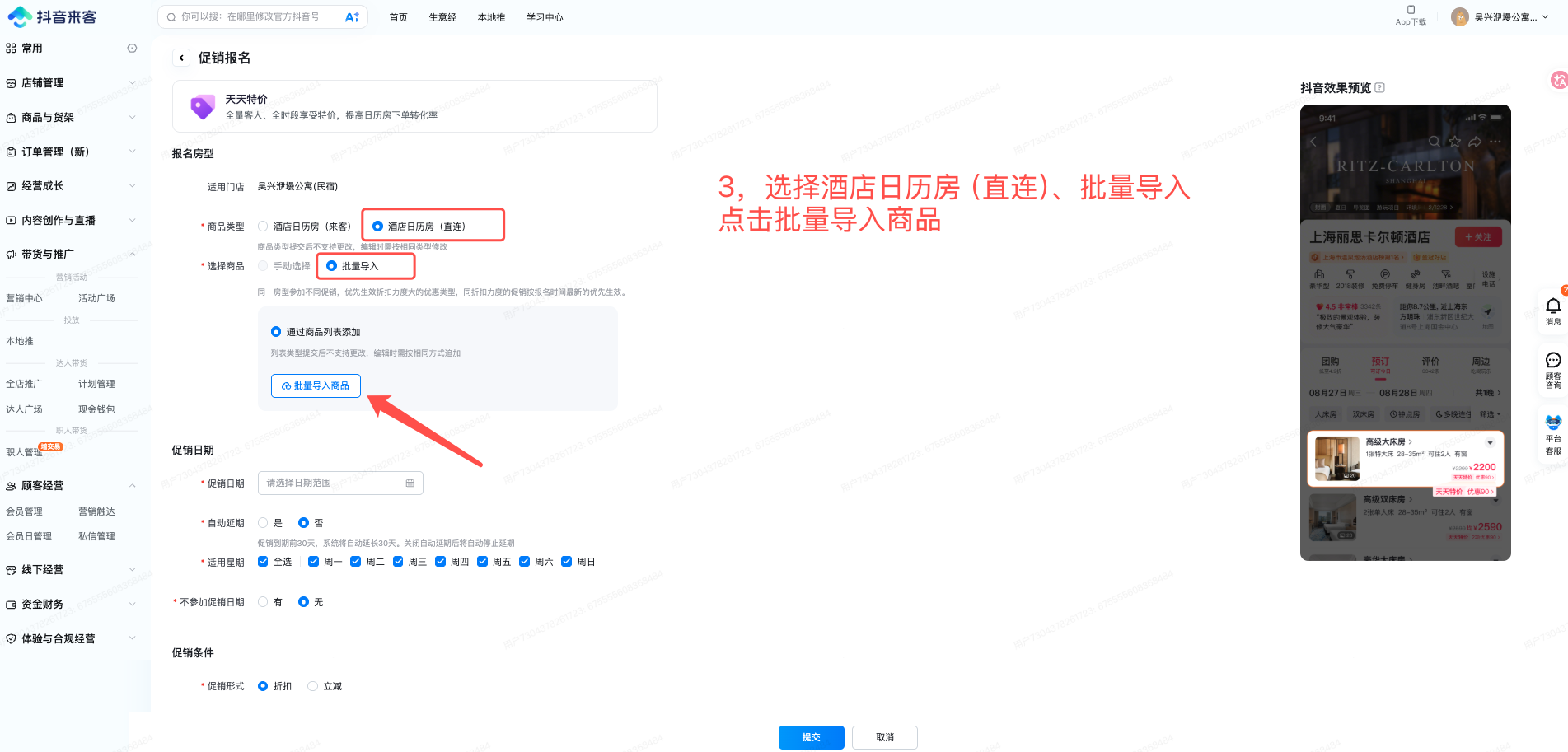Go to 首页 tab

398,17
